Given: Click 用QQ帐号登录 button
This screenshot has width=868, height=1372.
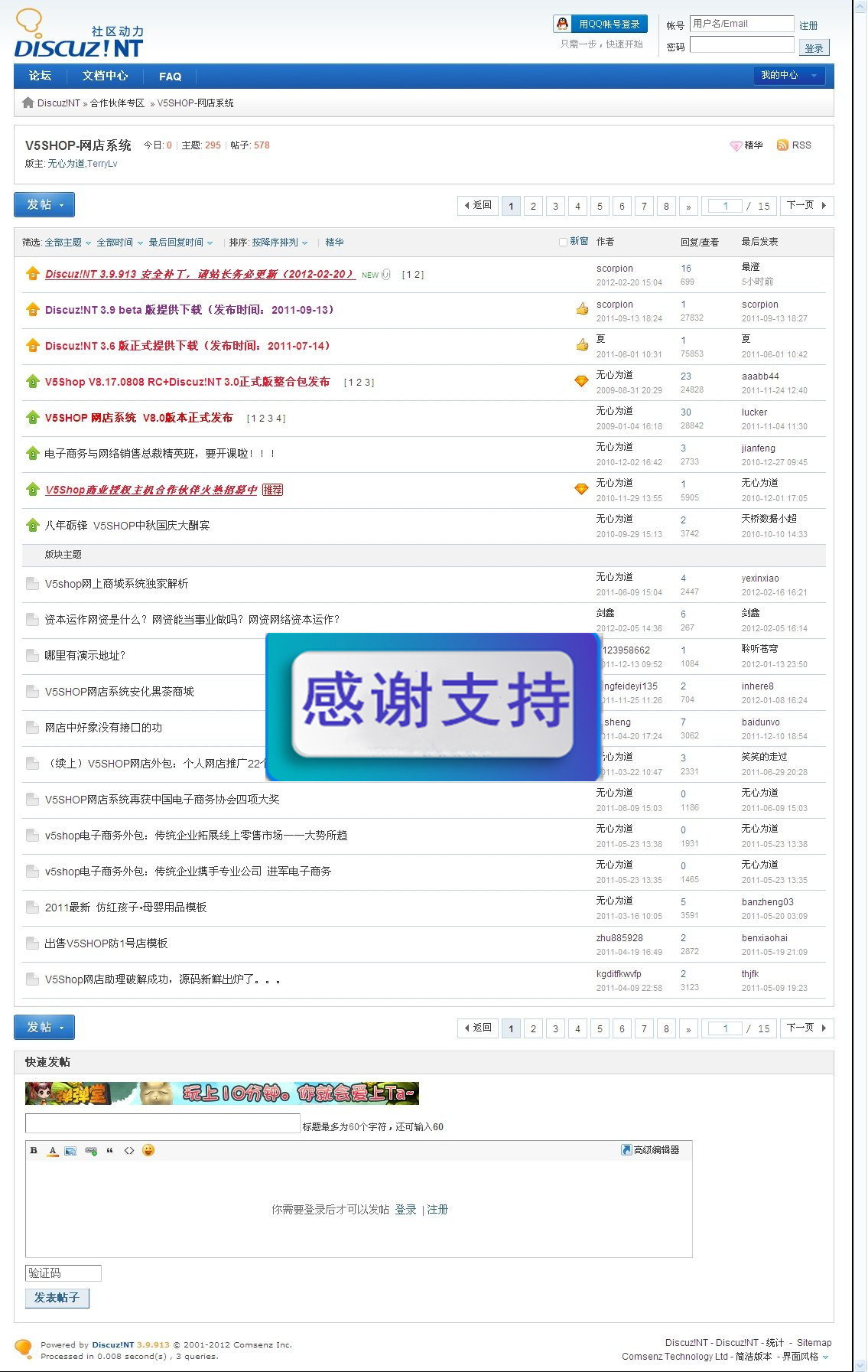Looking at the screenshot, I should [x=600, y=24].
